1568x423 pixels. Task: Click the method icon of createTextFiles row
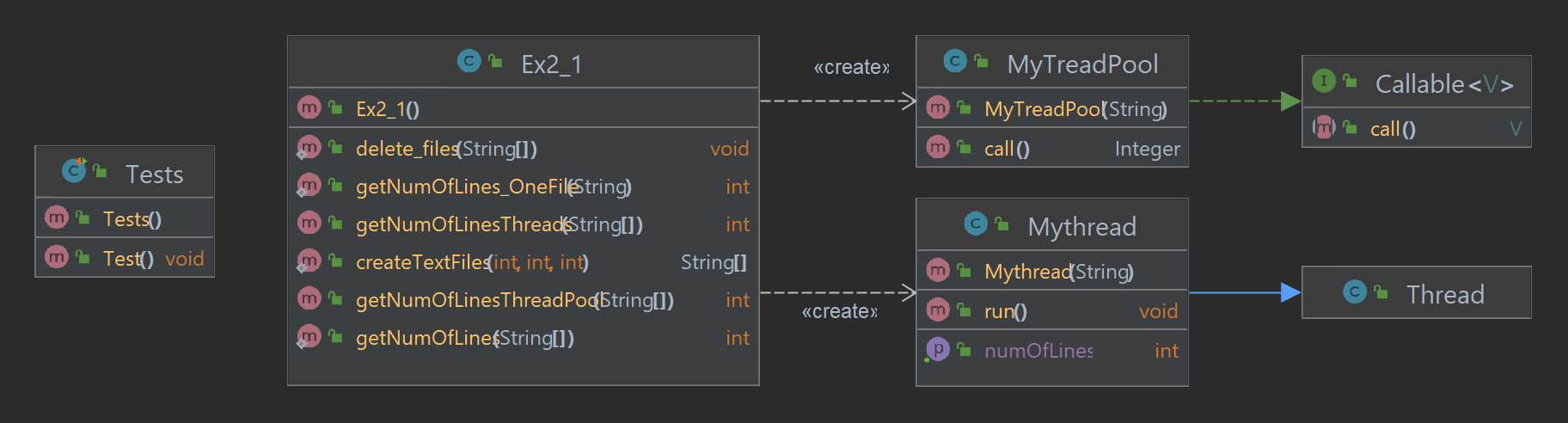(309, 261)
